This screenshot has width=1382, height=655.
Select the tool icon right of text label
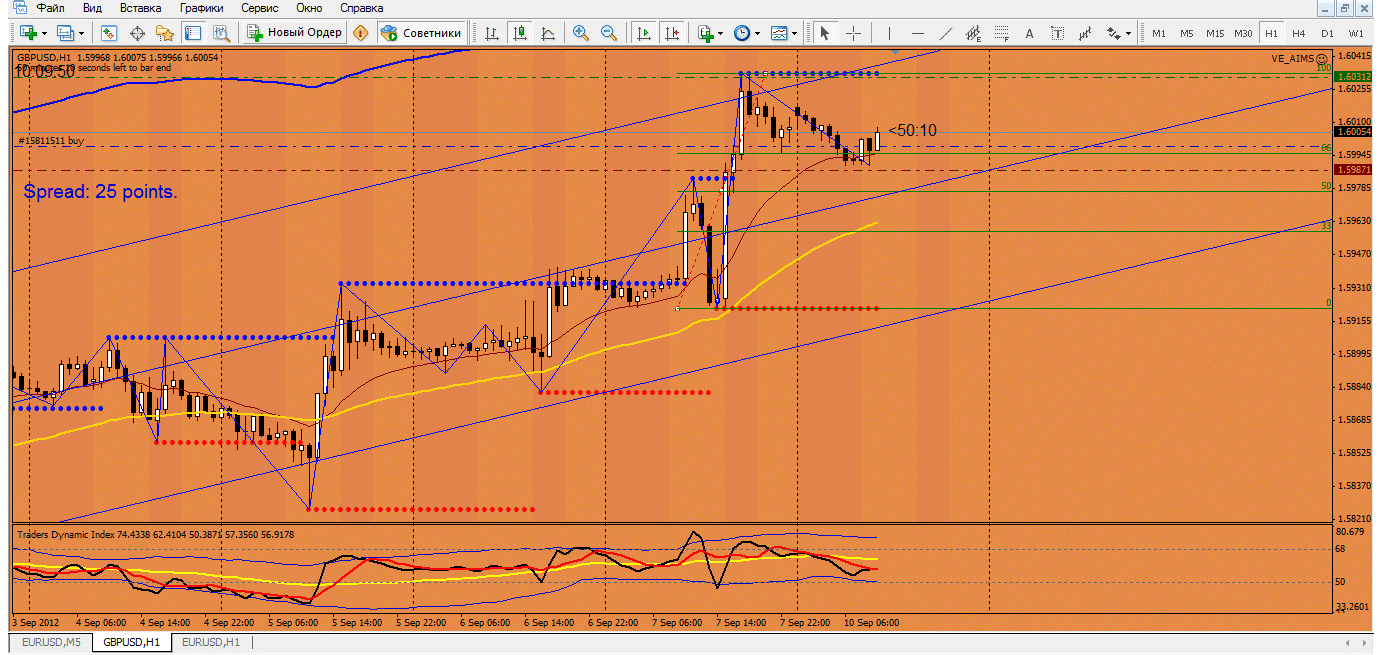tap(1086, 33)
